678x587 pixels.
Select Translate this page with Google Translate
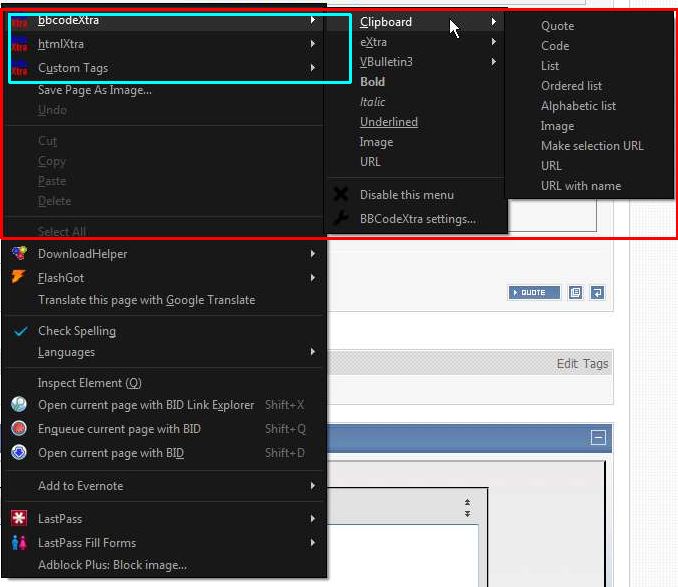coord(147,300)
